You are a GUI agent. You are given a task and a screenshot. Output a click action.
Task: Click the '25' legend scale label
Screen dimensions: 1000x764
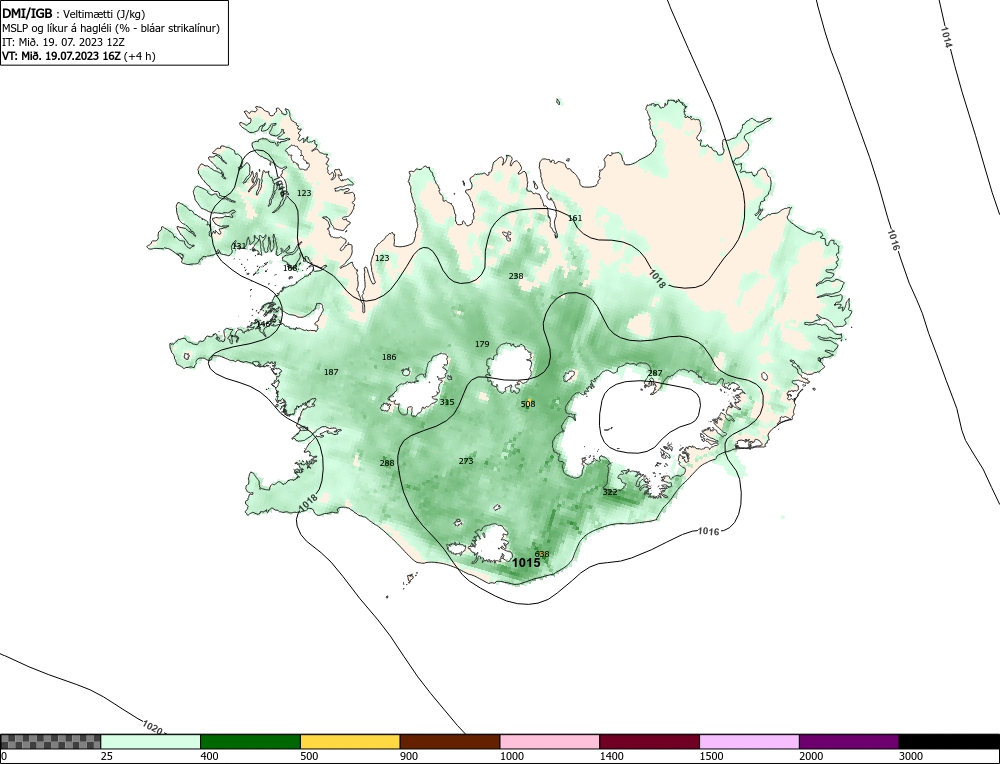coord(107,756)
